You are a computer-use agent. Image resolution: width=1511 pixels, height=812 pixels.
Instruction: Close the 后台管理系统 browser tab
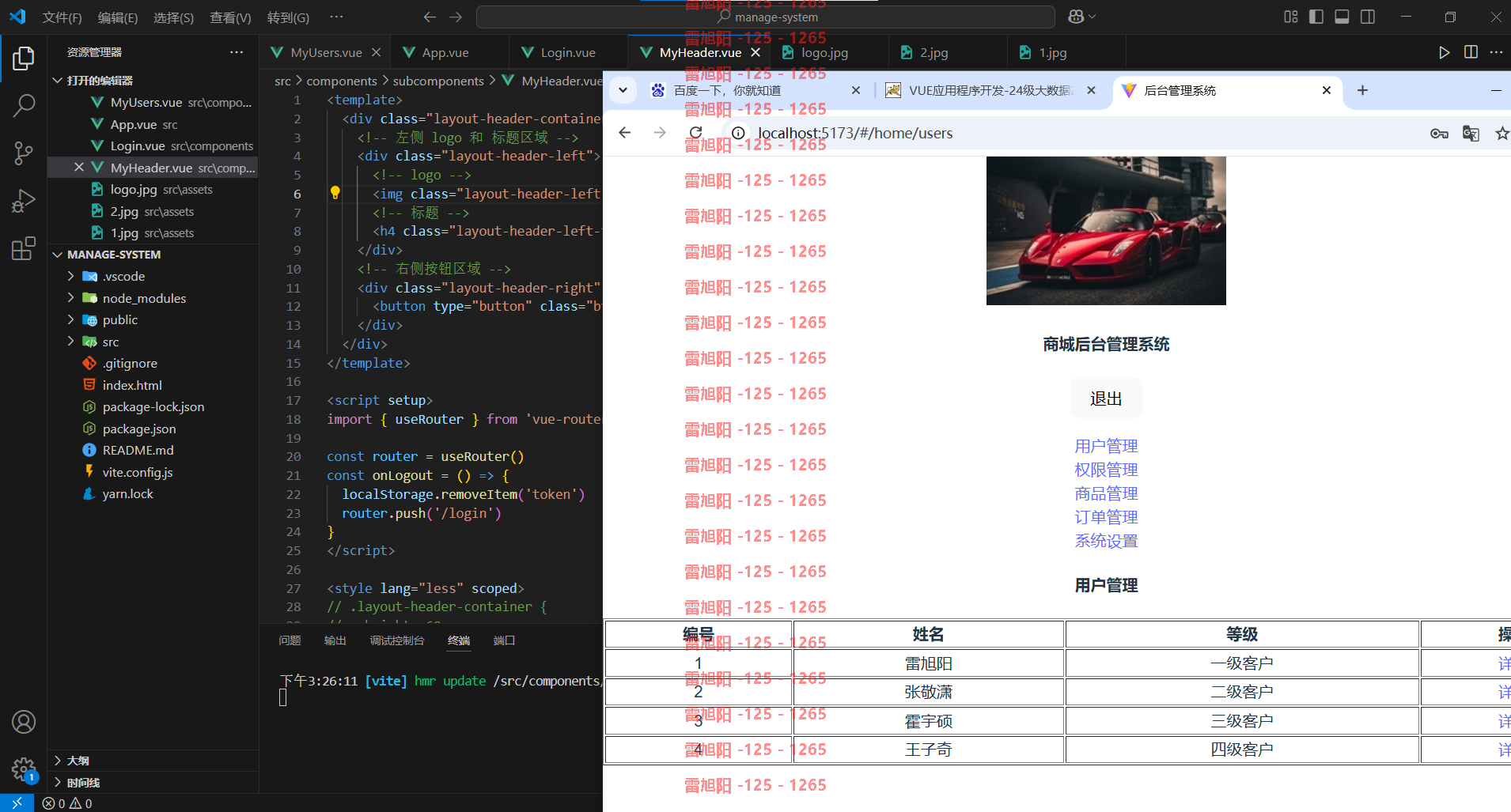[x=1327, y=90]
